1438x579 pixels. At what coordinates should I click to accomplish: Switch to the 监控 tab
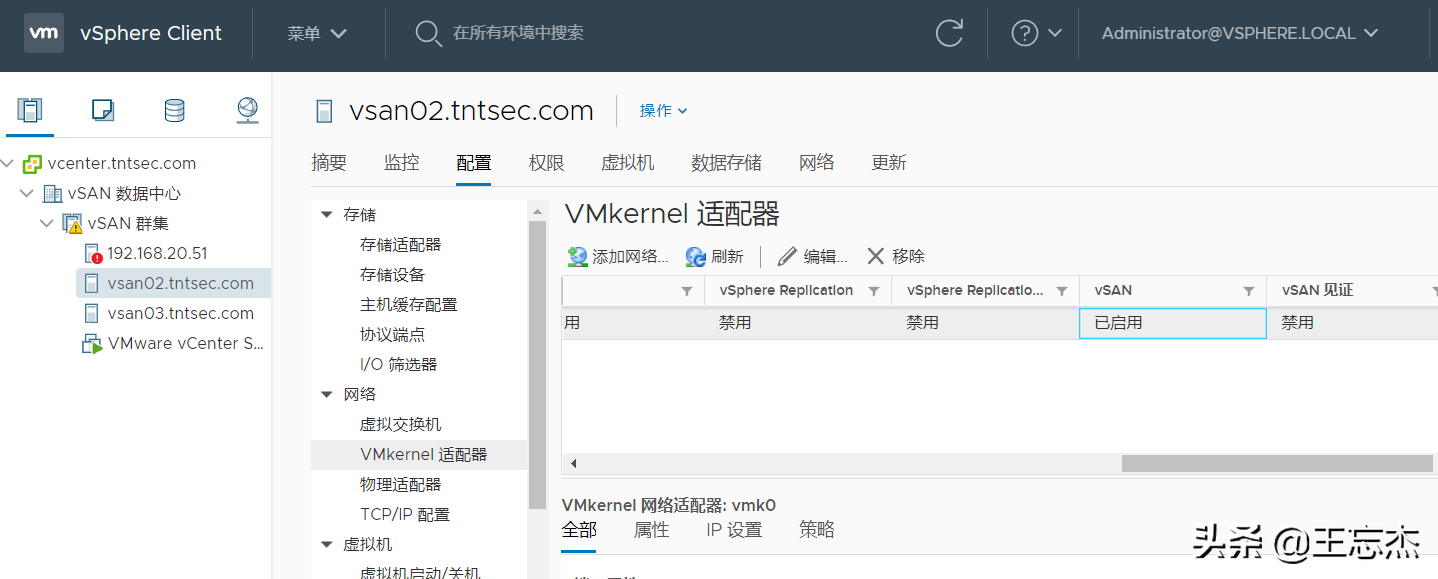pyautogui.click(x=402, y=163)
